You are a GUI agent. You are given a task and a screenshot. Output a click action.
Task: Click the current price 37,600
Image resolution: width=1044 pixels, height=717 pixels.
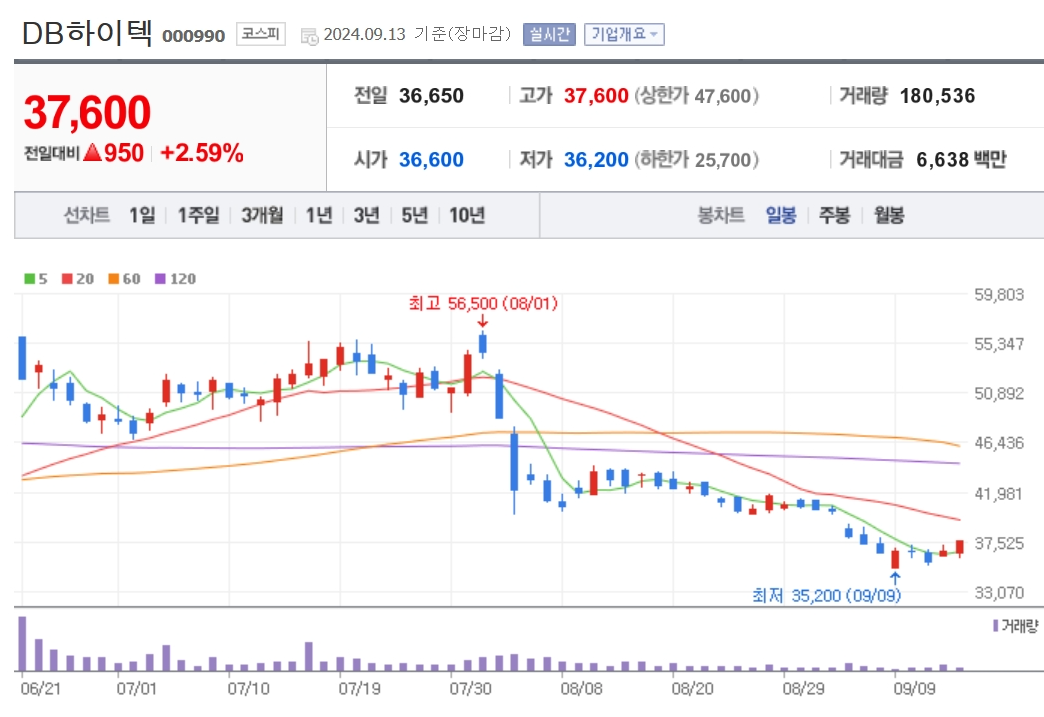tap(87, 112)
